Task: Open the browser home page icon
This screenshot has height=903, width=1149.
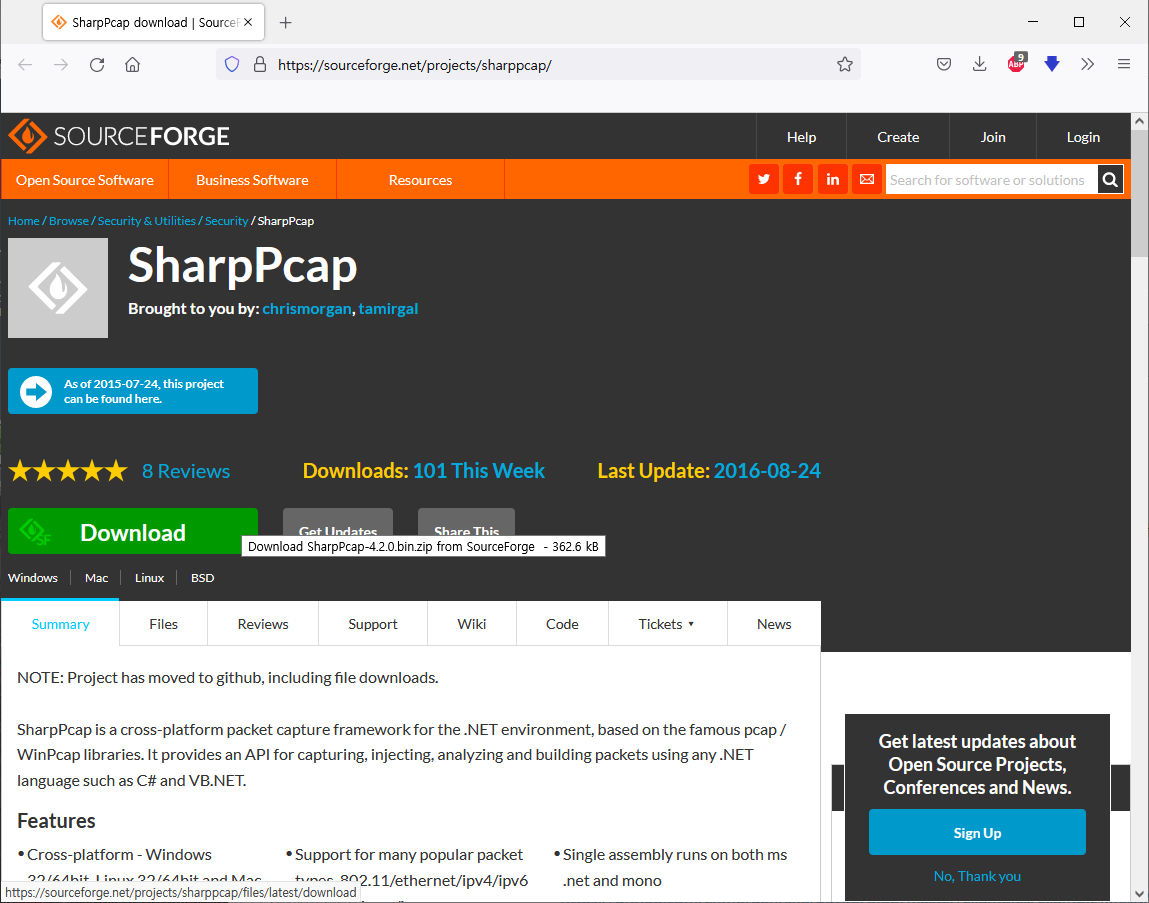Action: click(x=133, y=64)
